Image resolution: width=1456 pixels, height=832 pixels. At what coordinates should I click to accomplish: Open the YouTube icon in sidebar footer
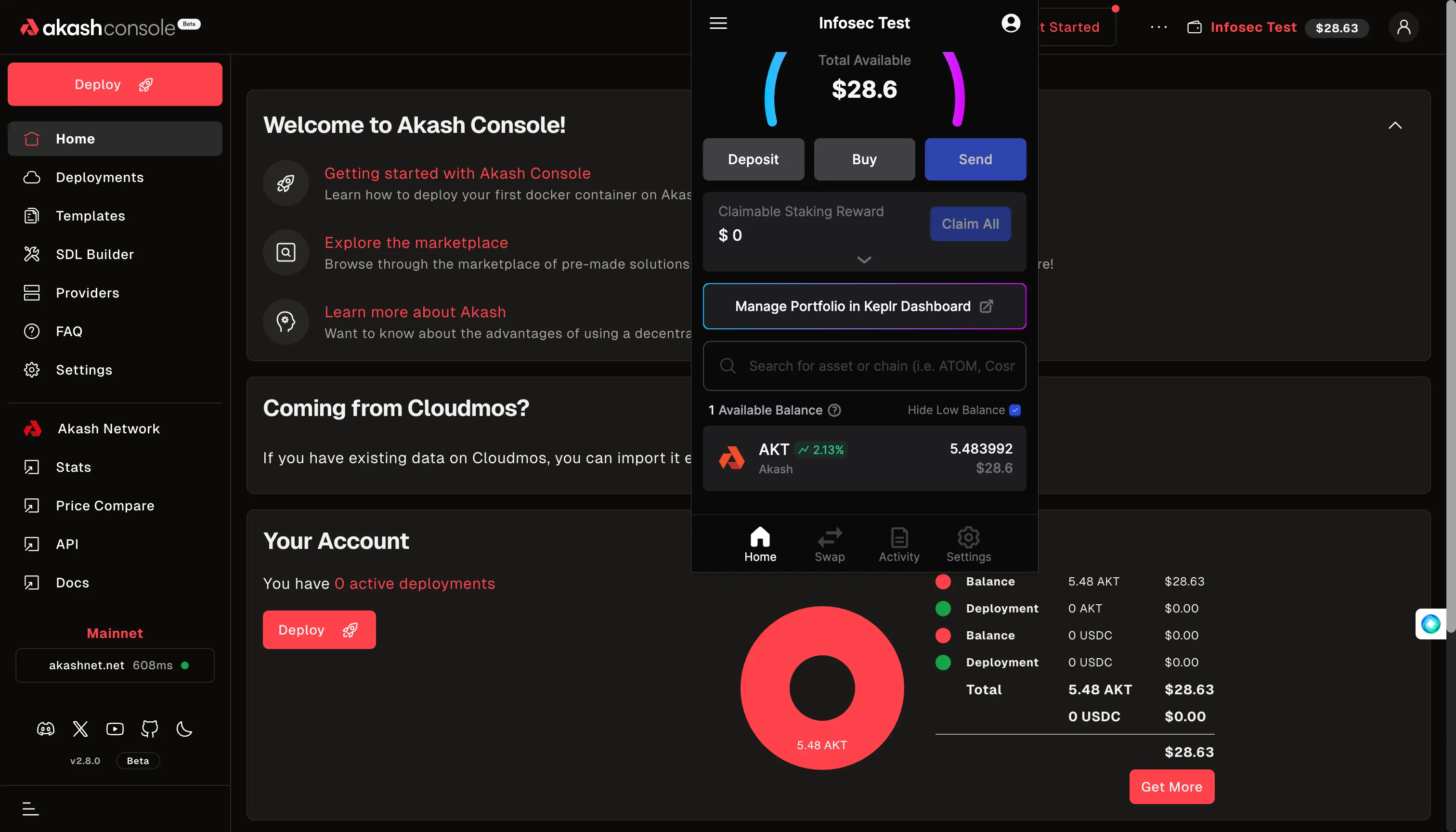click(115, 728)
